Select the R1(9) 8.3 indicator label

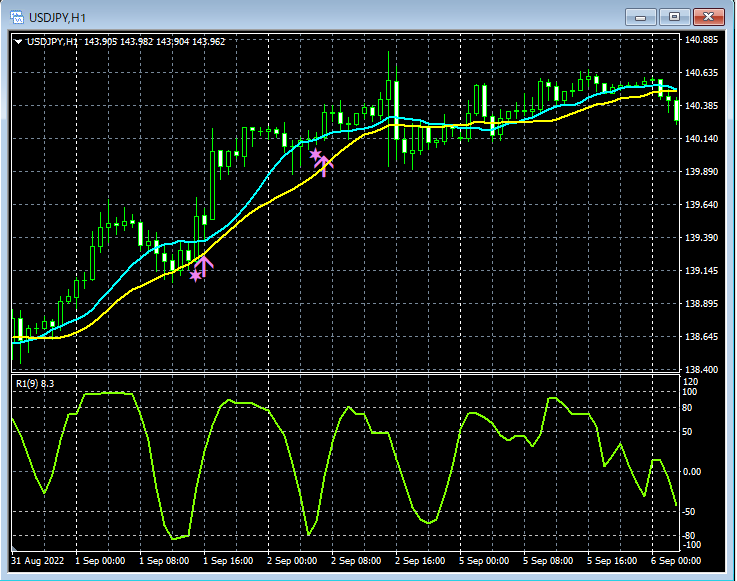(x=35, y=384)
